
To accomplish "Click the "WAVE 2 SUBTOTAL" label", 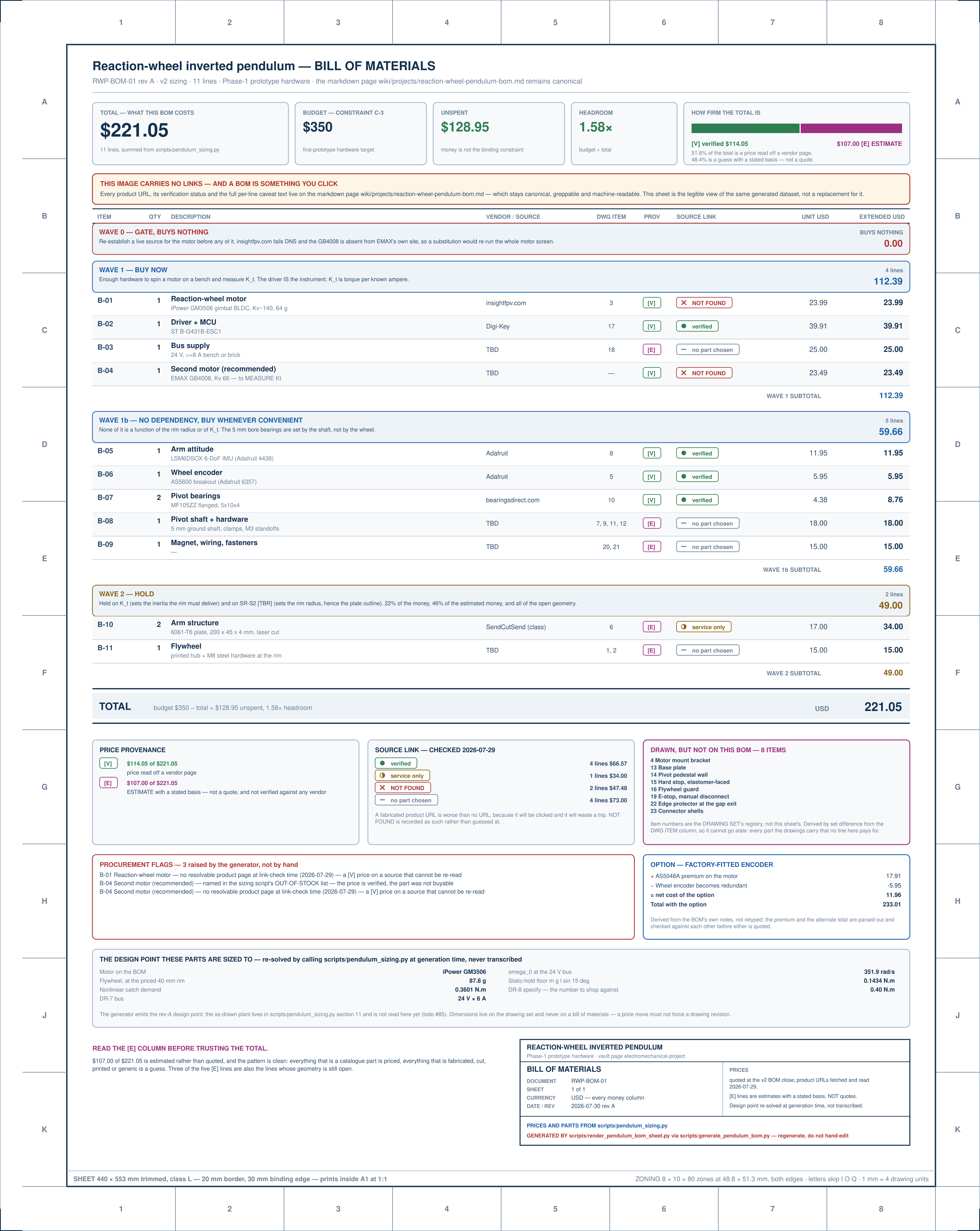I will pos(794,674).
